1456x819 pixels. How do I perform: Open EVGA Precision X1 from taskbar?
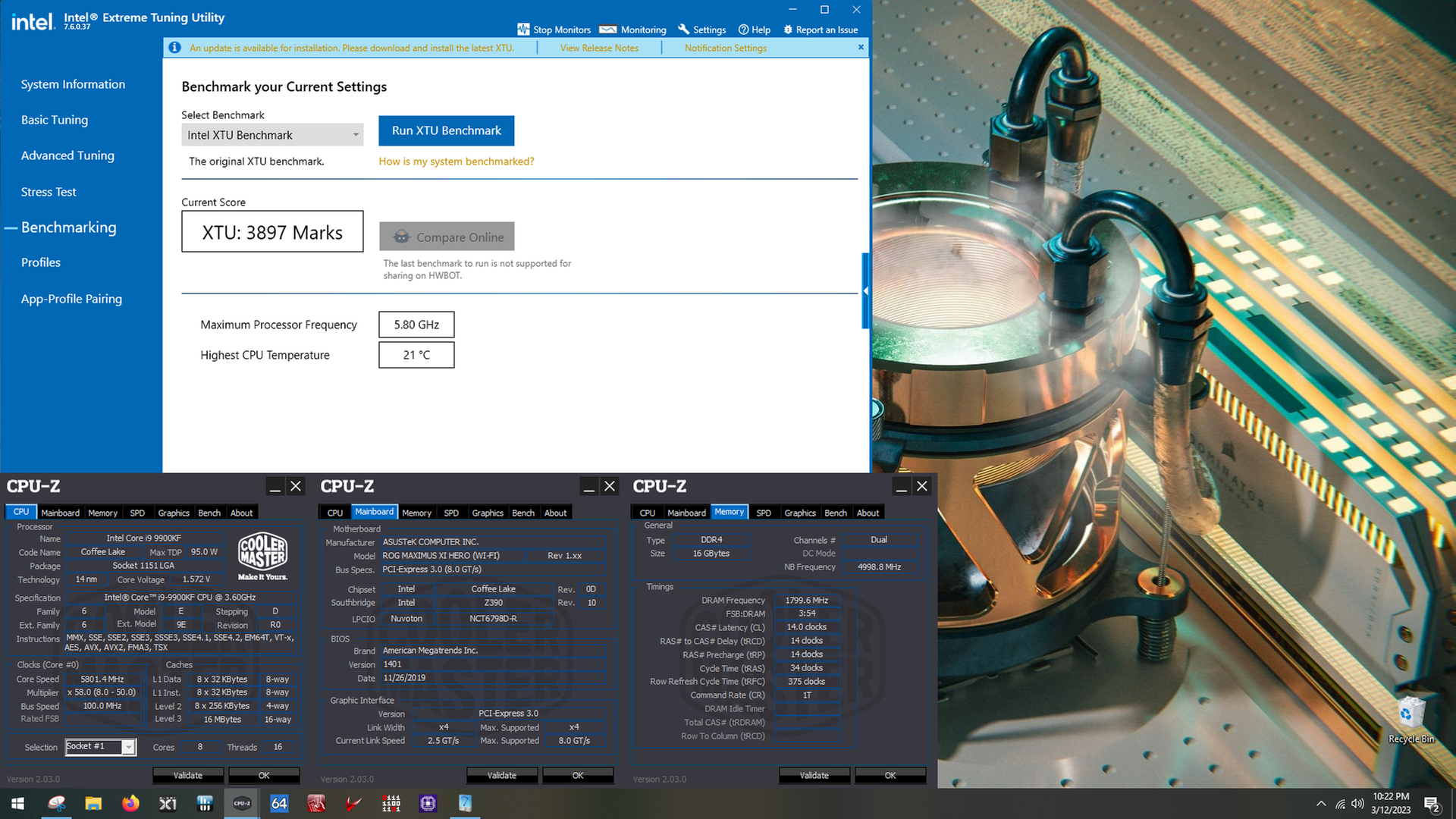(x=168, y=803)
